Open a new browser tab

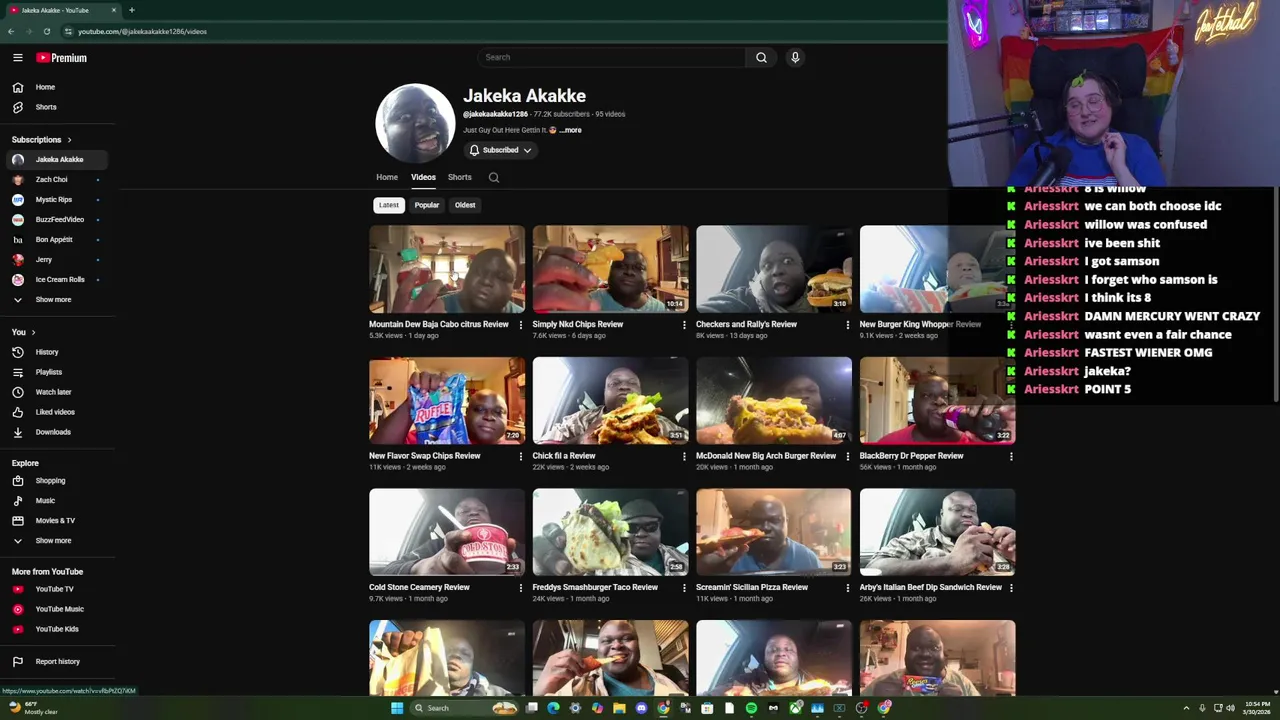(131, 10)
